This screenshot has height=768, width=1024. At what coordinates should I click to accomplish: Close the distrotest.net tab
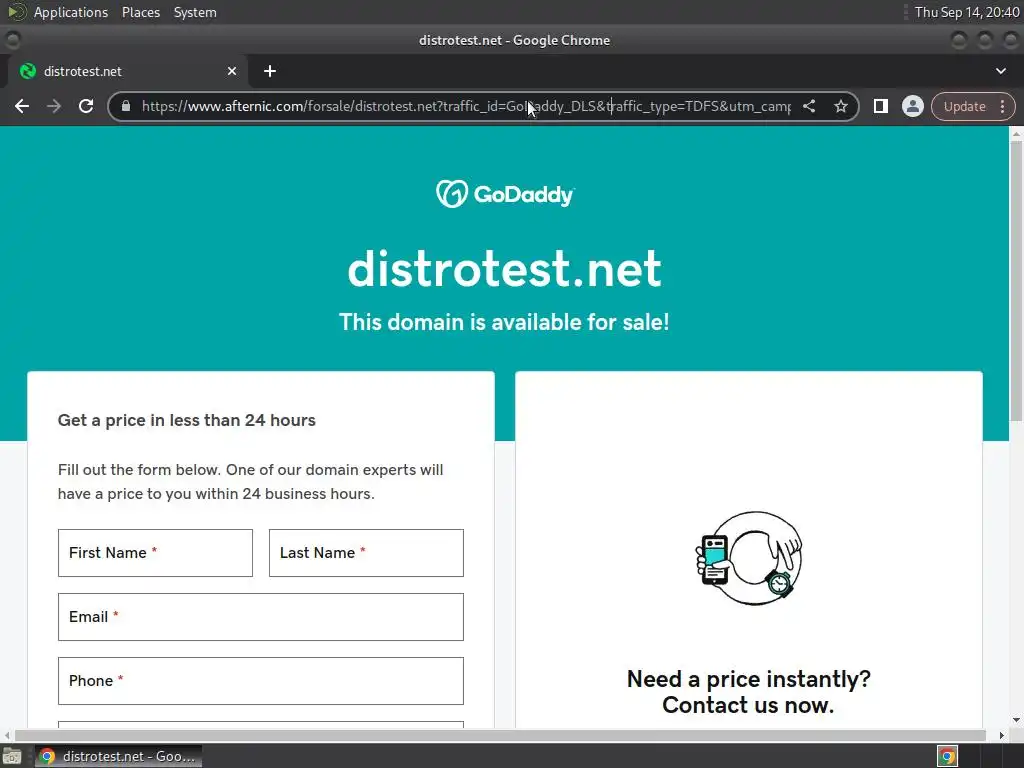point(232,71)
